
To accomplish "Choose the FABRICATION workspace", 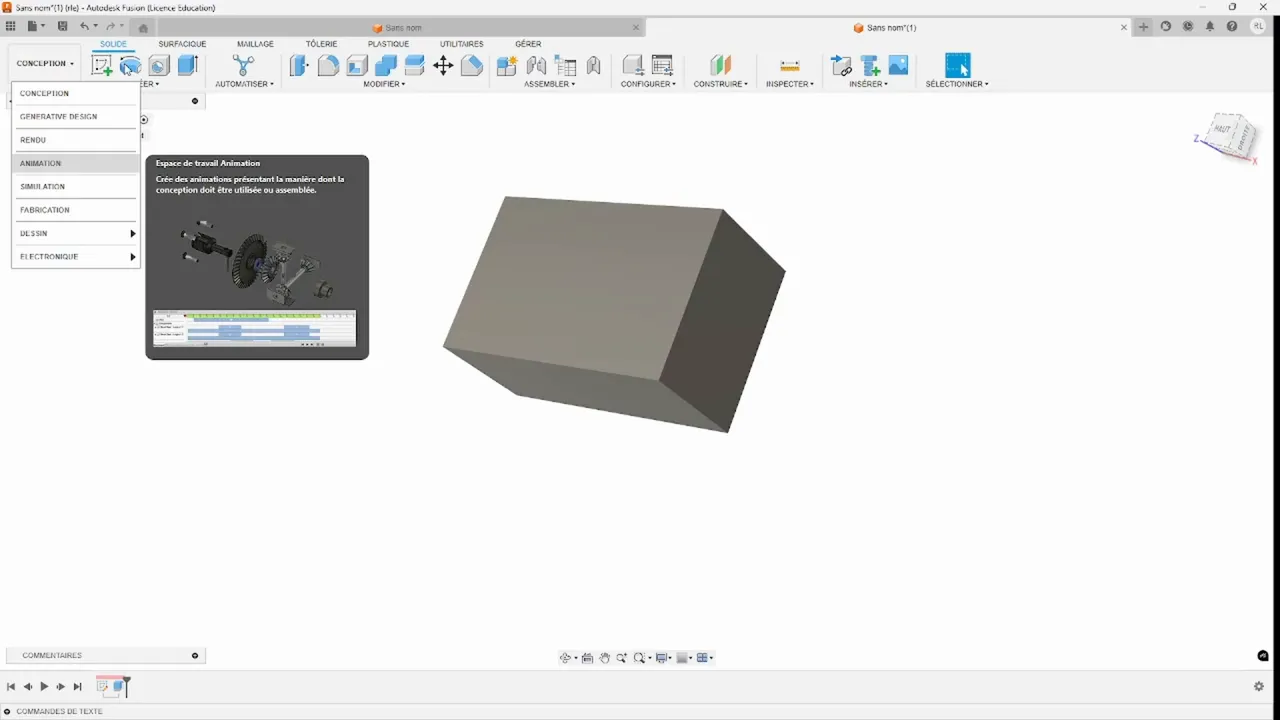I will click(x=75, y=210).
